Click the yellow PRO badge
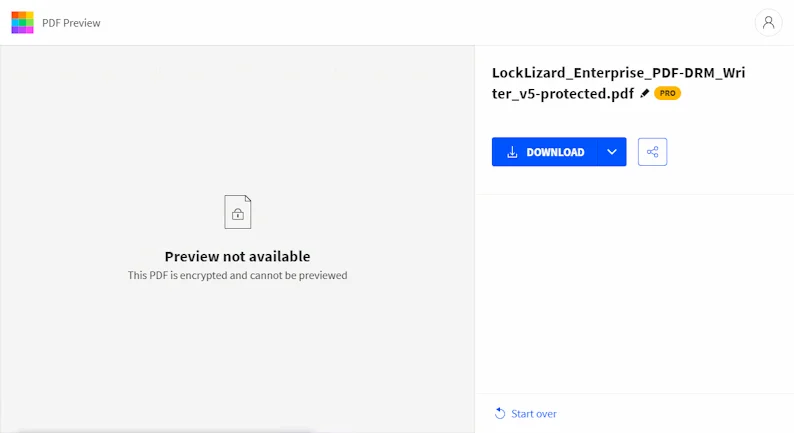Viewport: 794px width, 433px height. click(x=667, y=93)
